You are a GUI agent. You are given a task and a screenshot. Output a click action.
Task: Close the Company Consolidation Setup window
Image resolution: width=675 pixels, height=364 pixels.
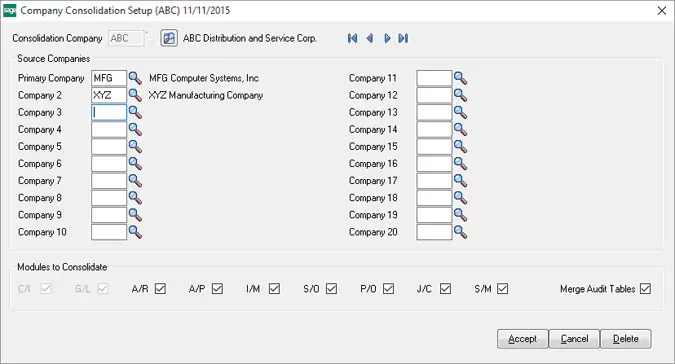[x=662, y=11]
